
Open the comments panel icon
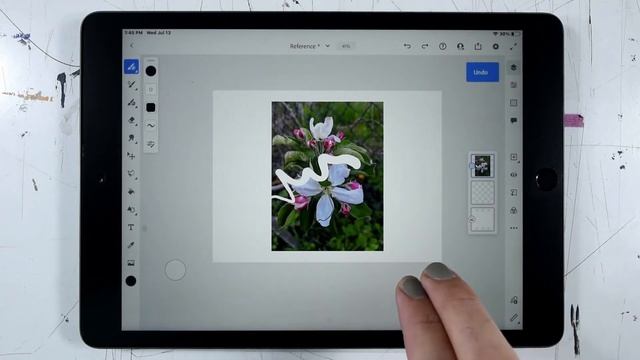(x=514, y=120)
